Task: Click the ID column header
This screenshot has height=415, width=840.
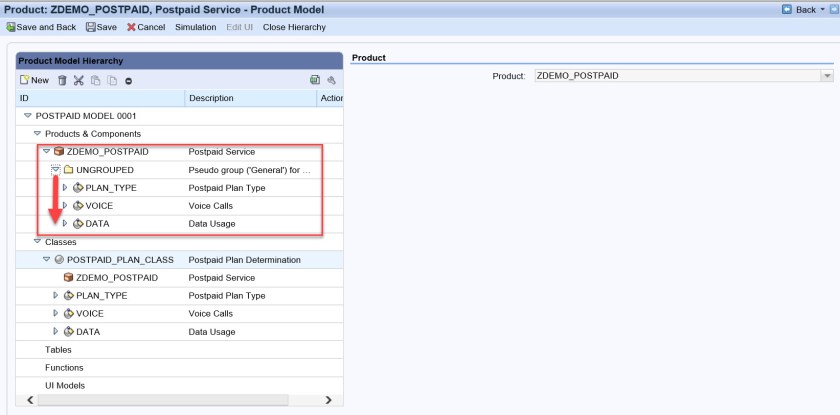Action: click(100, 98)
